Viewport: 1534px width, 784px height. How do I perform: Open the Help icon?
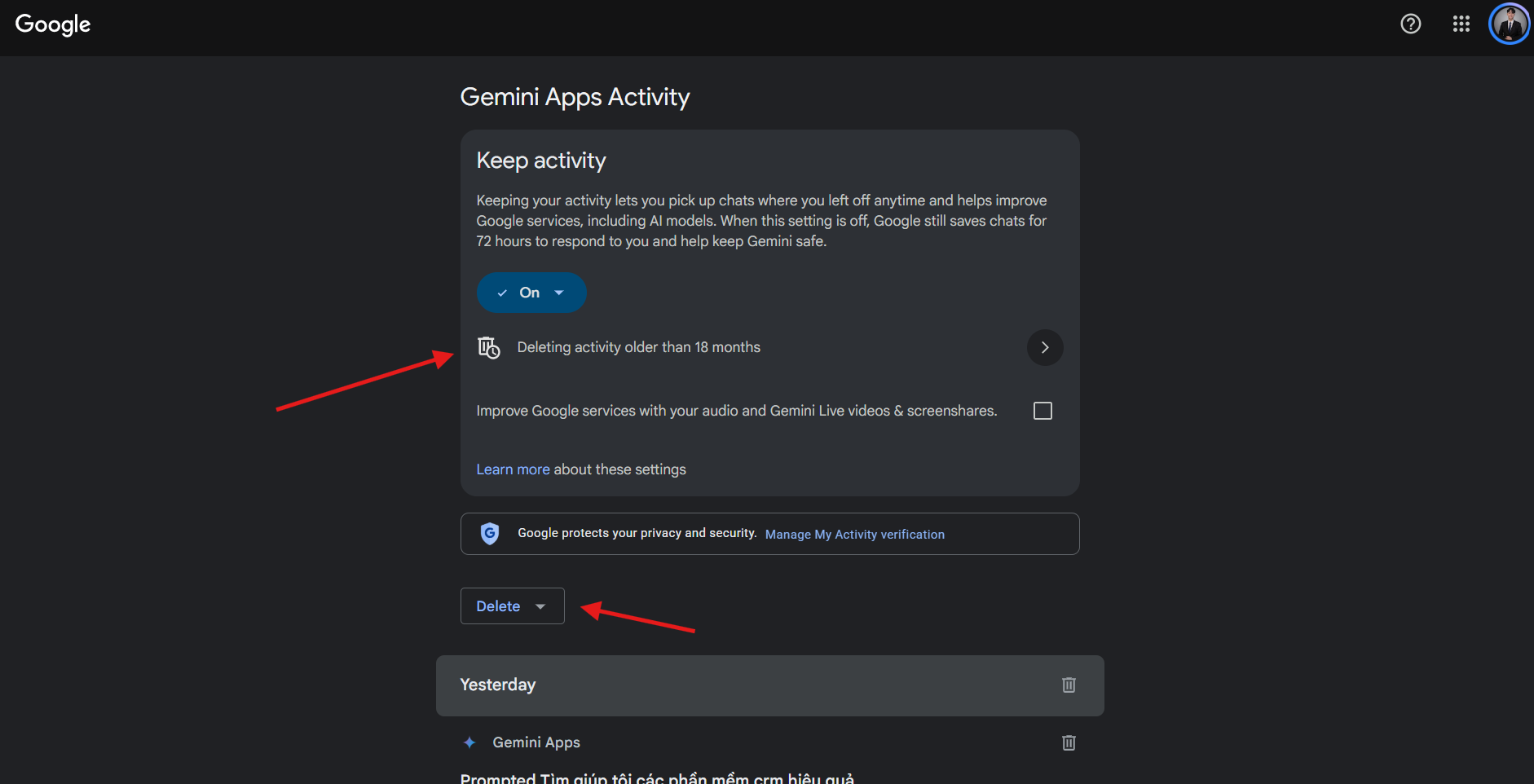(1411, 24)
